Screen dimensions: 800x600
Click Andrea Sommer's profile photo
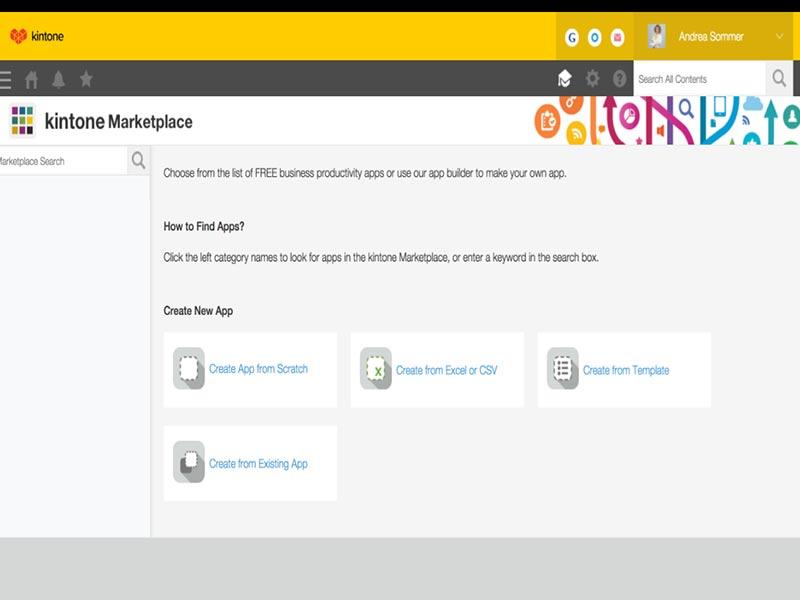[657, 36]
